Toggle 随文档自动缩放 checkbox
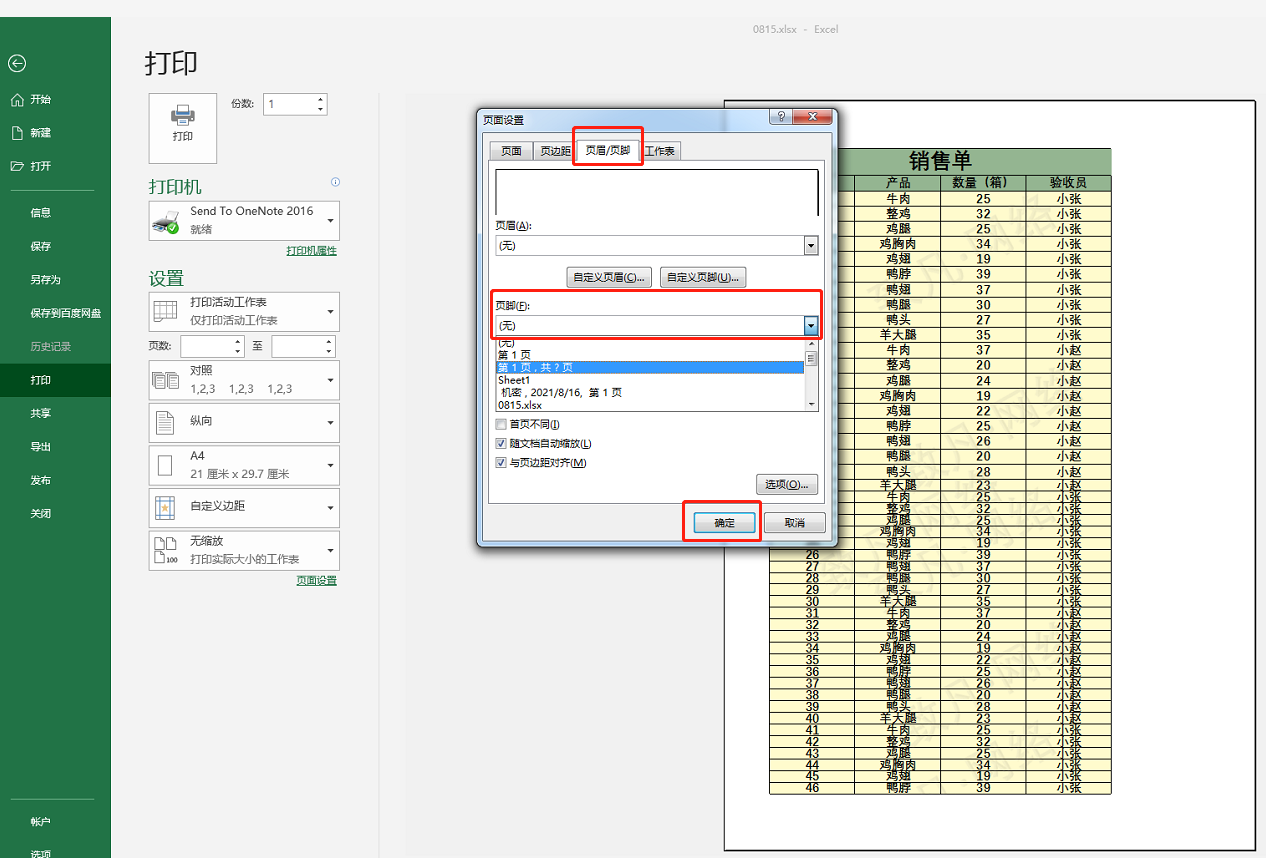The width and height of the screenshot is (1266, 858). pyautogui.click(x=502, y=443)
